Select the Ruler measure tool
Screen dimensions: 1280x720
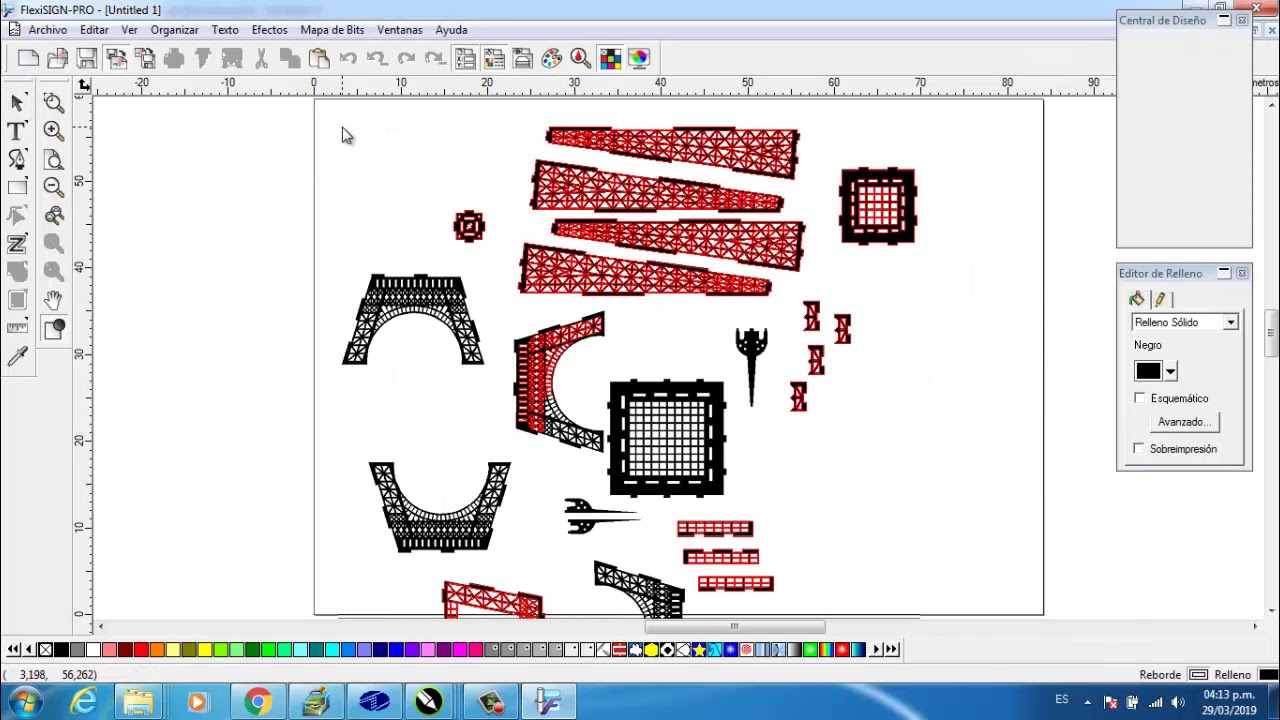click(x=17, y=327)
